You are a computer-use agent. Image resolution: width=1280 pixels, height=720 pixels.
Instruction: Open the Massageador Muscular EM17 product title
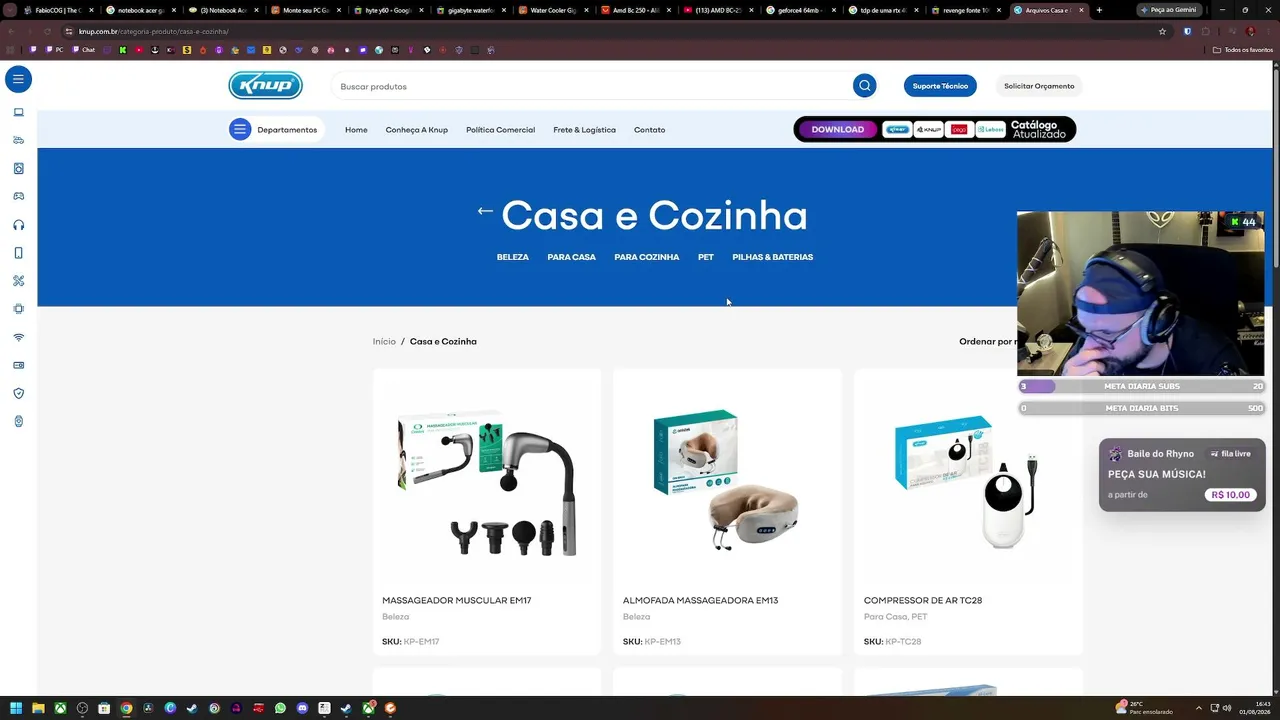(x=456, y=600)
